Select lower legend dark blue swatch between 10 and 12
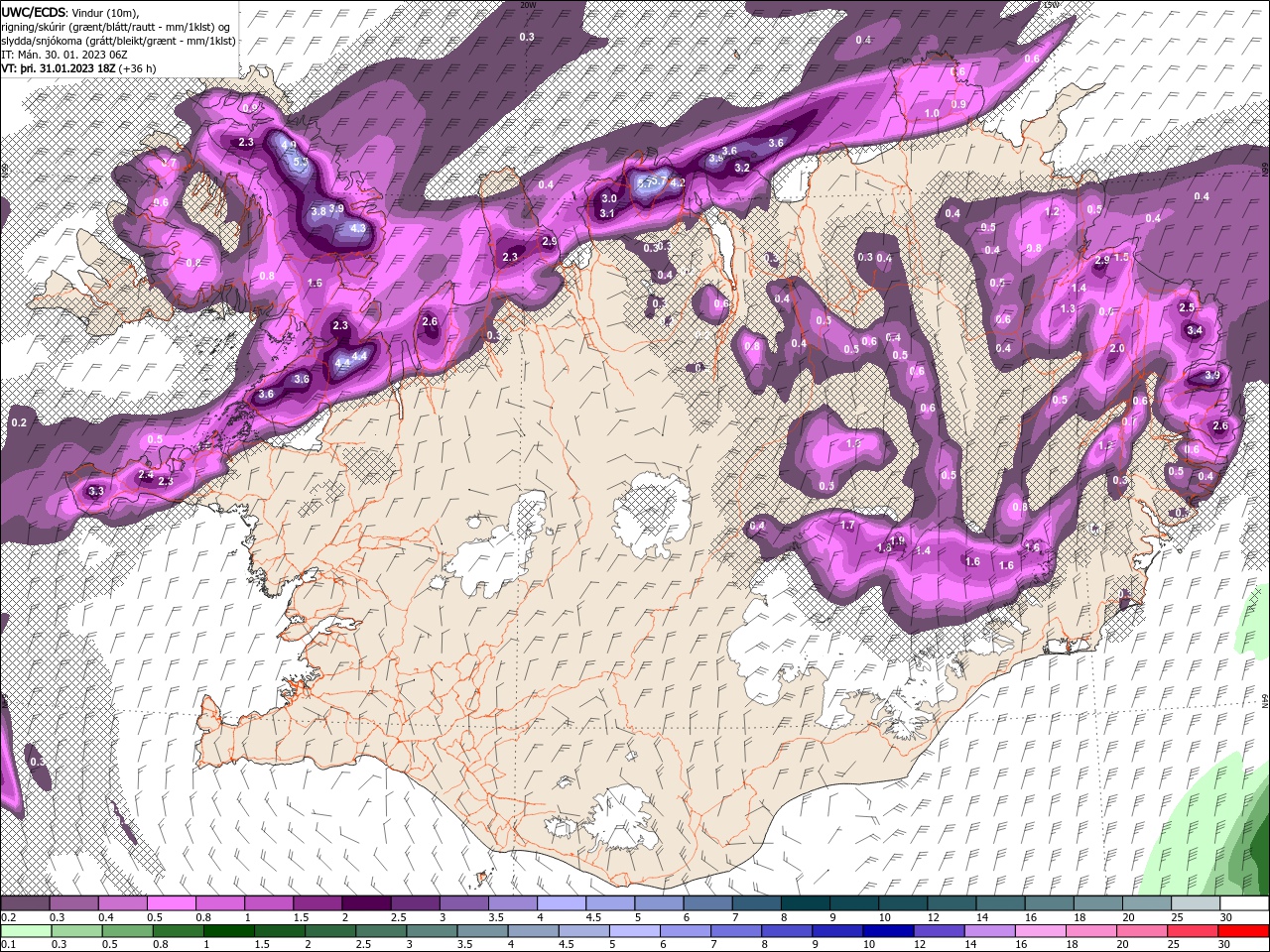The height and width of the screenshot is (952, 1270). coord(888,931)
